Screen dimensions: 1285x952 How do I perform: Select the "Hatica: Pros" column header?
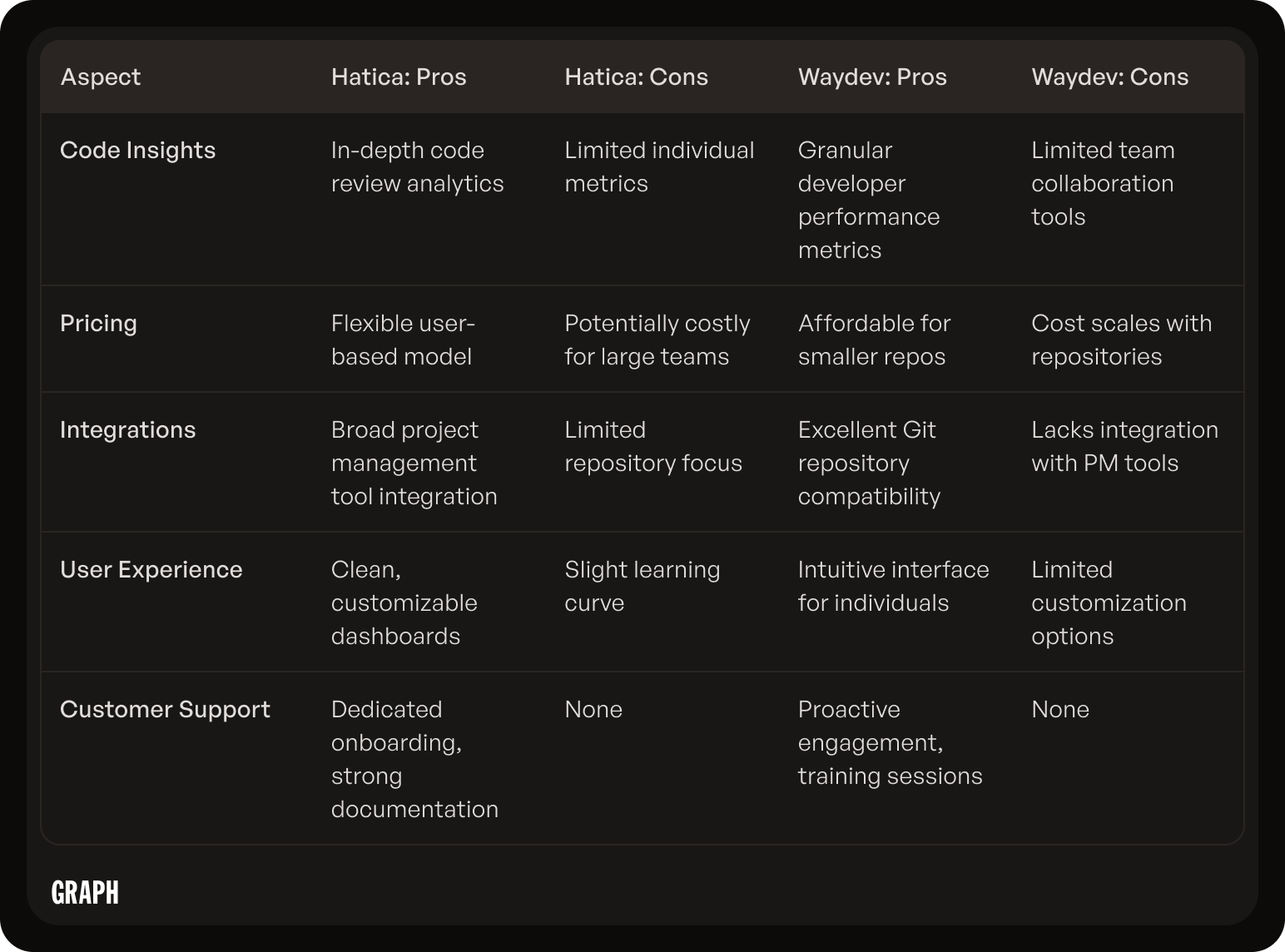pos(399,77)
